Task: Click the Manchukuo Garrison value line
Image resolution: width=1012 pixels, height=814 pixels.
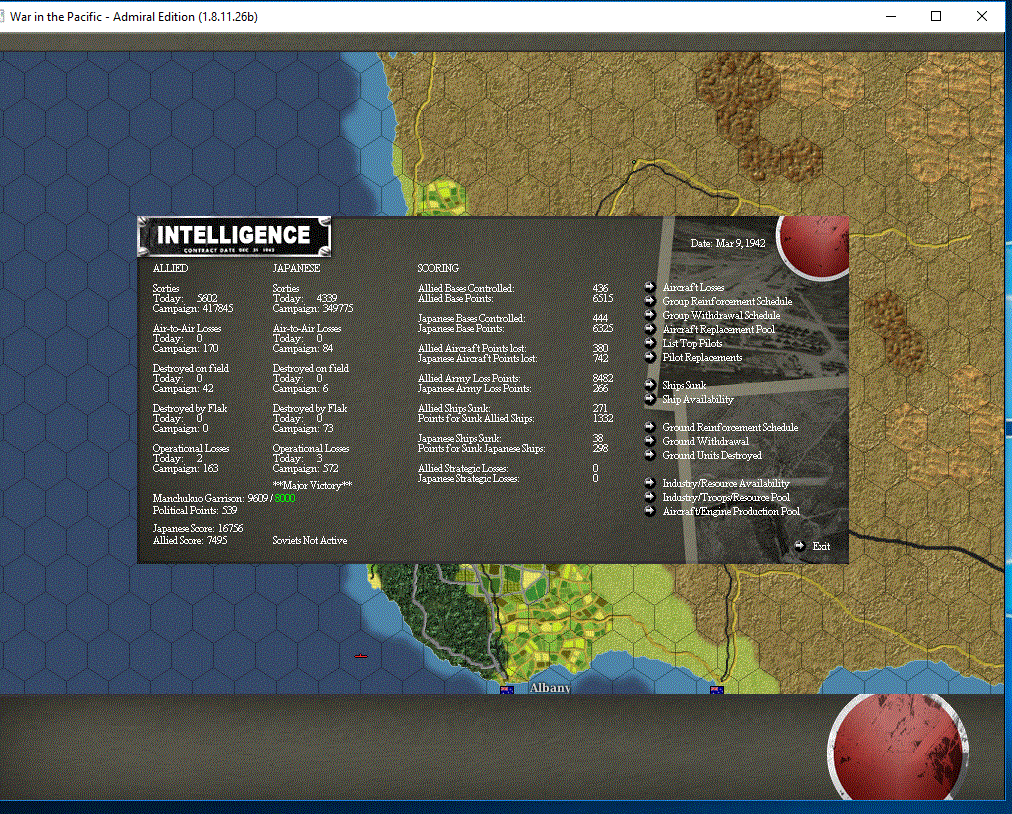Action: click(x=224, y=498)
